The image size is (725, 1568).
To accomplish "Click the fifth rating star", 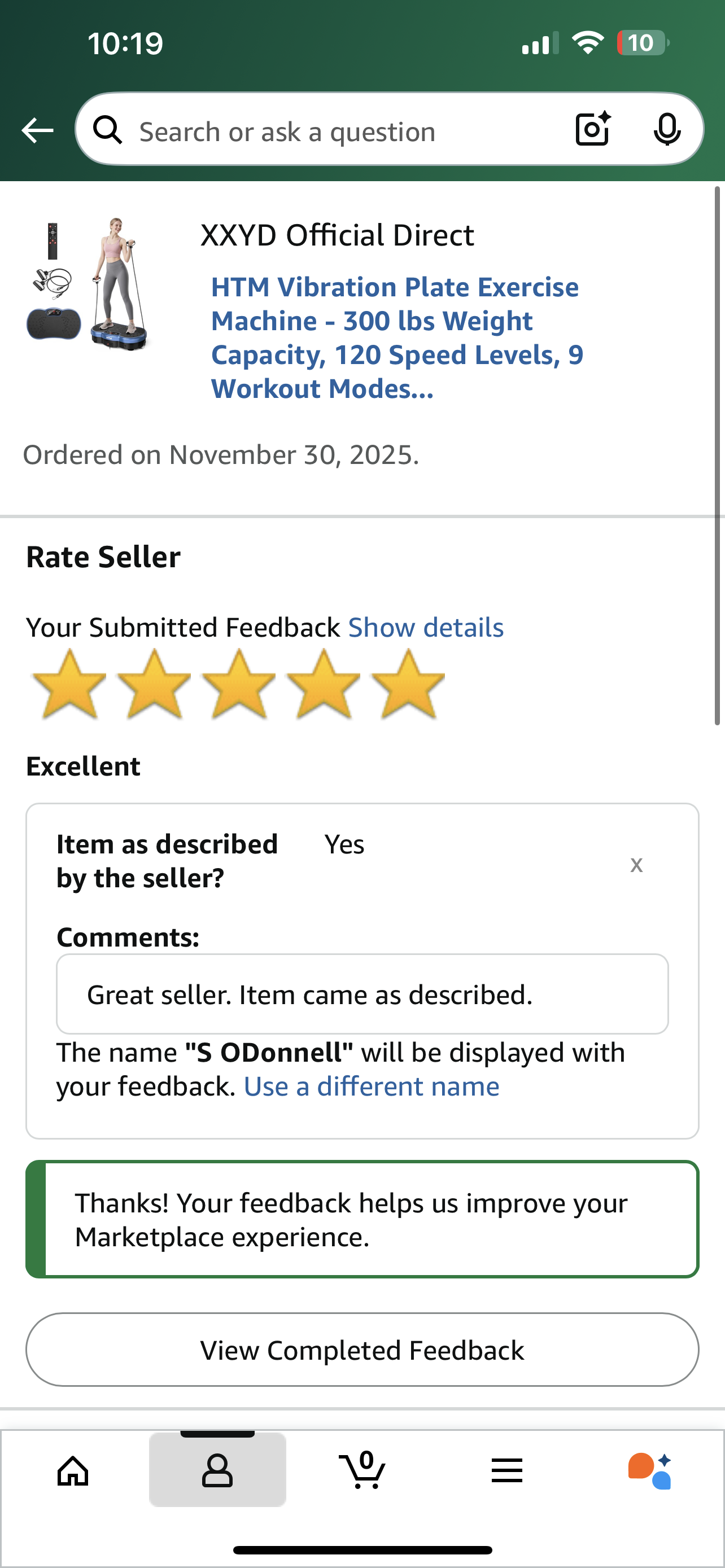I will pos(407,684).
